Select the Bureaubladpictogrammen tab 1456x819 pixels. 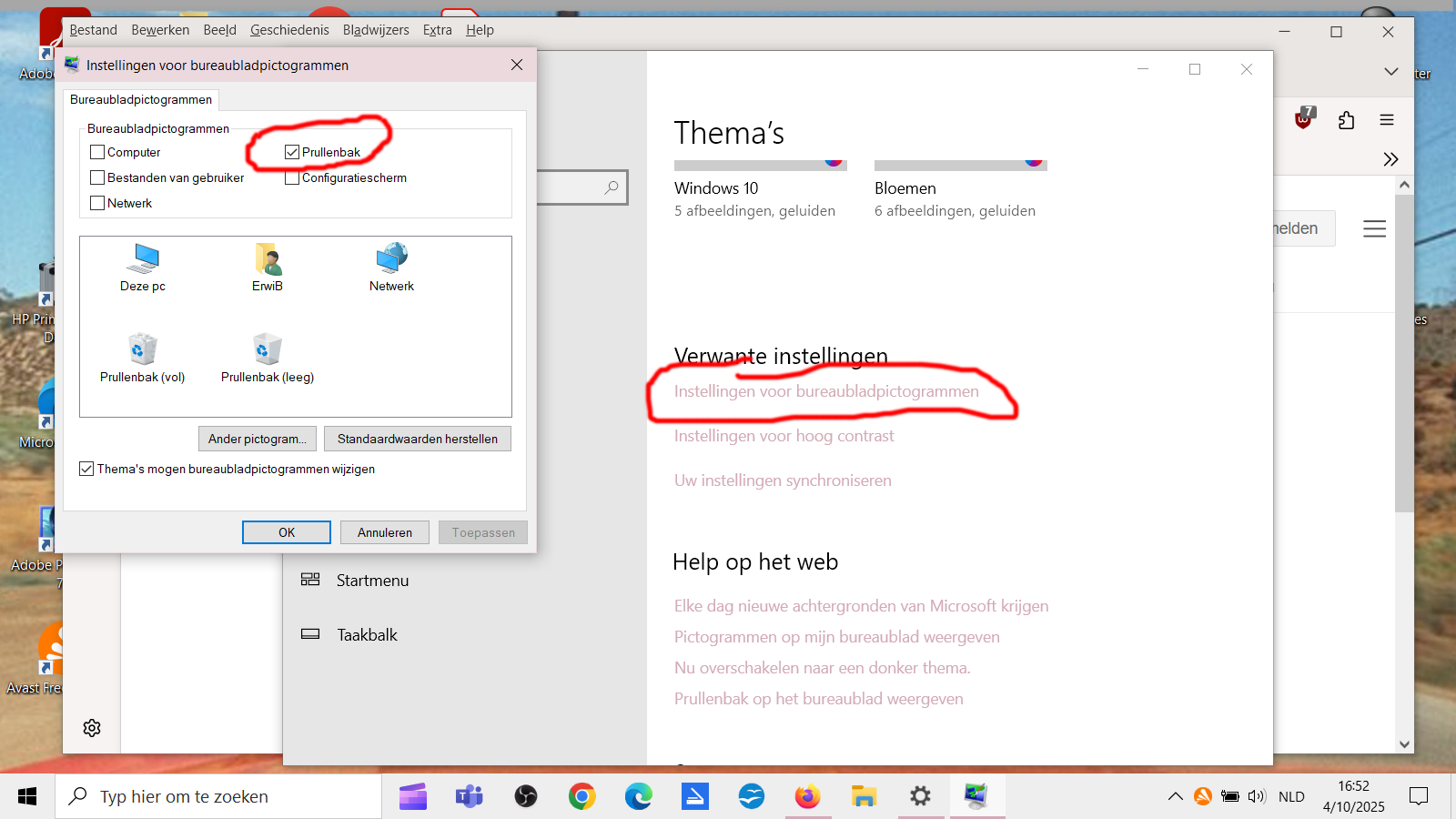141,99
